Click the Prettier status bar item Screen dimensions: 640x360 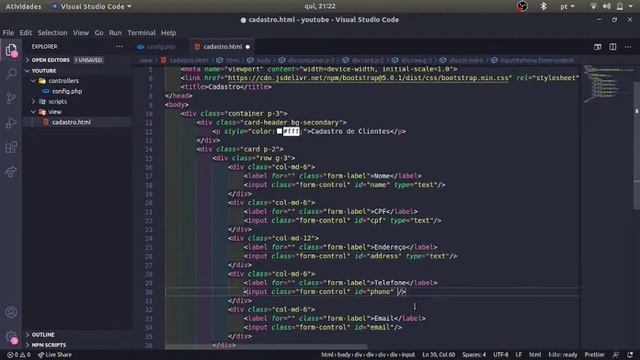tap(595, 355)
